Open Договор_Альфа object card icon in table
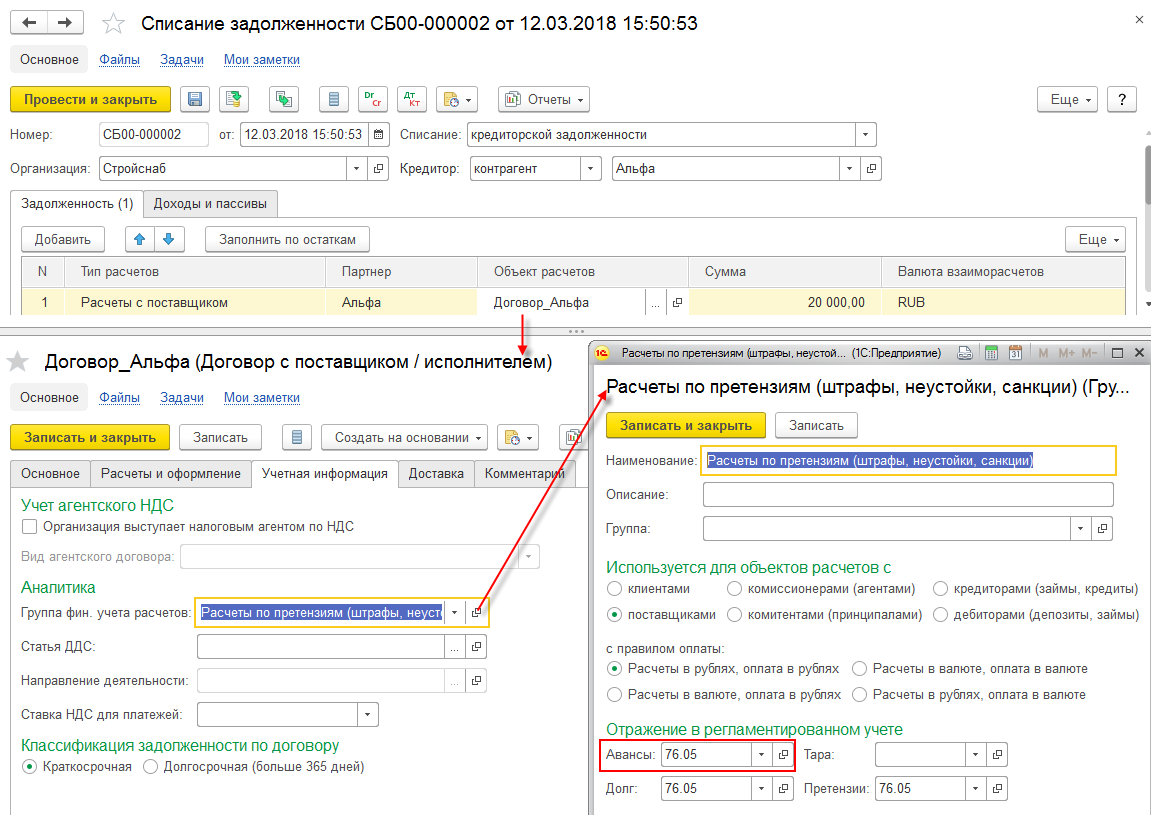Viewport: 1151px width, 815px height. click(677, 303)
